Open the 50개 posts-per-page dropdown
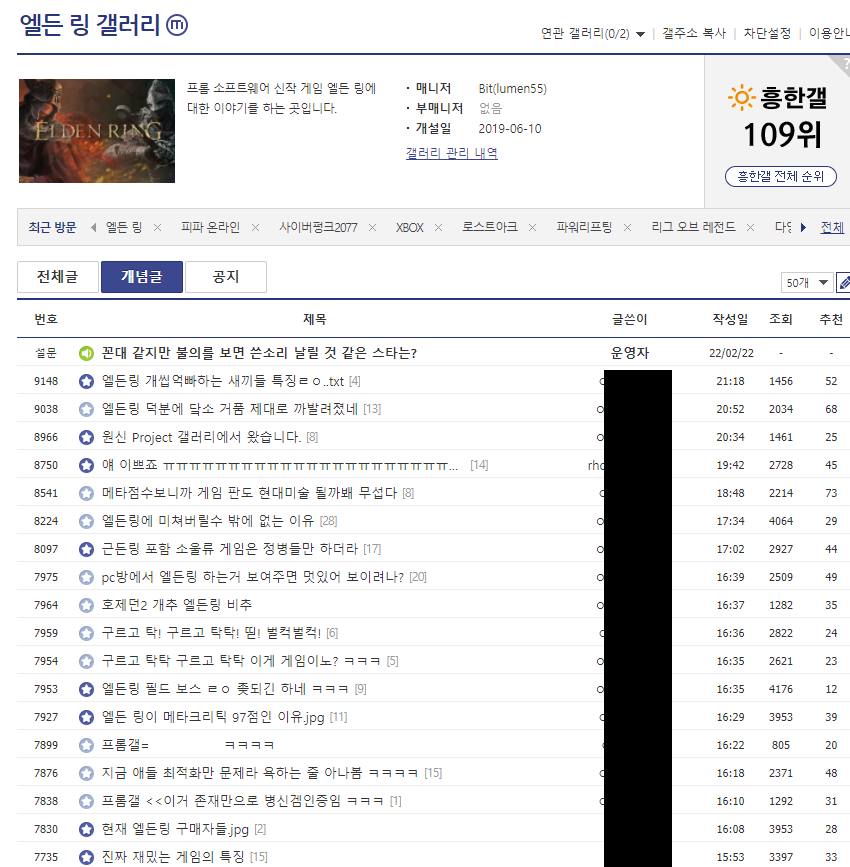Image resolution: width=850 pixels, height=867 pixels. point(807,283)
